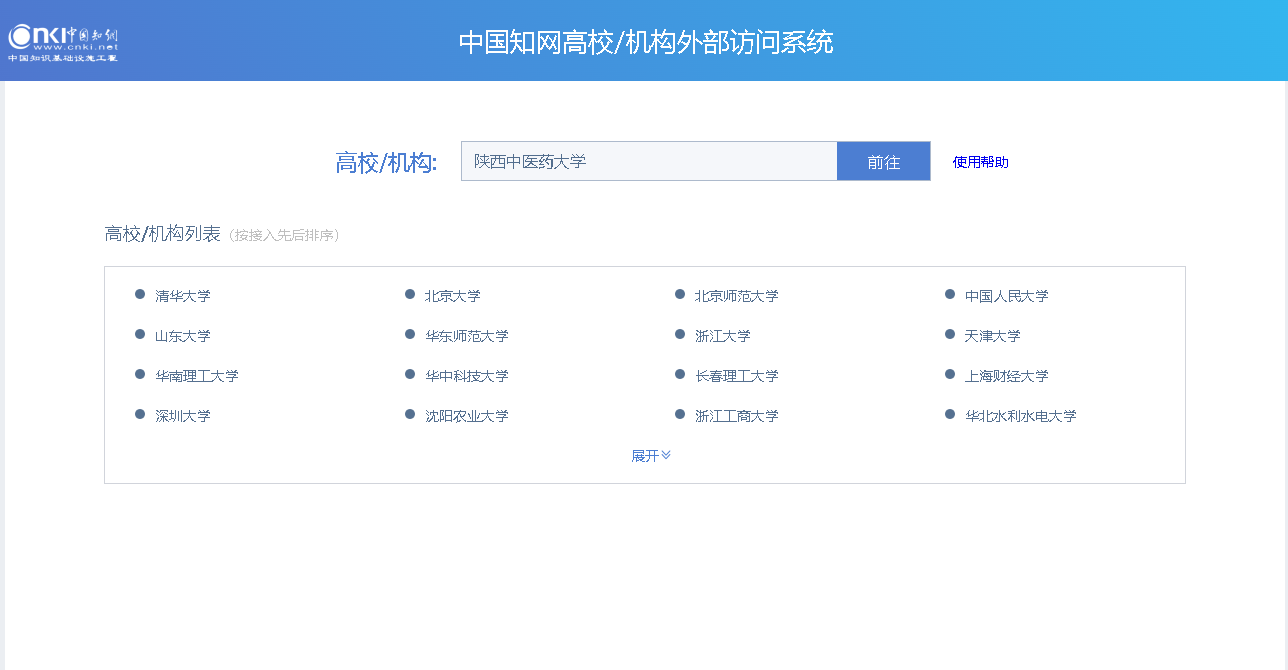Select the 长春理工大学 link
This screenshot has width=1288, height=670.
coord(737,376)
